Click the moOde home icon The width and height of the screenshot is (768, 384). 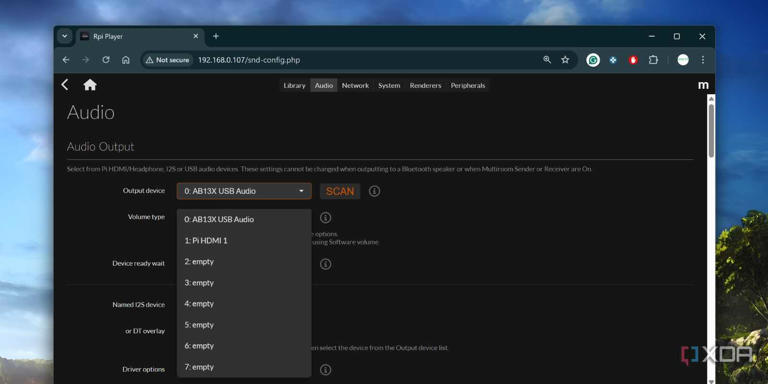(x=90, y=85)
